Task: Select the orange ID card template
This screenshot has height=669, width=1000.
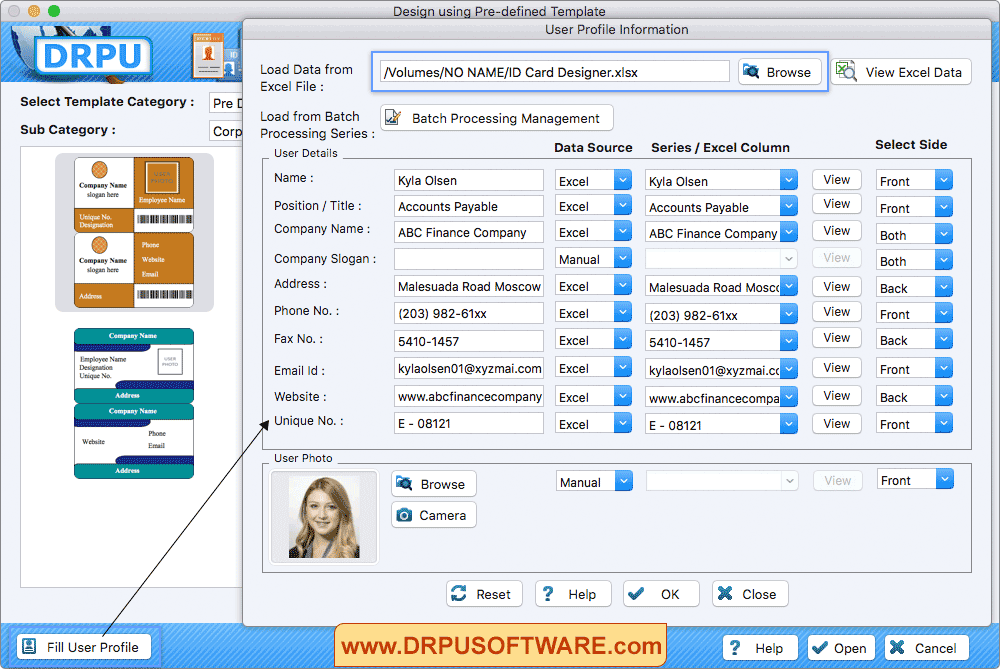Action: 134,232
